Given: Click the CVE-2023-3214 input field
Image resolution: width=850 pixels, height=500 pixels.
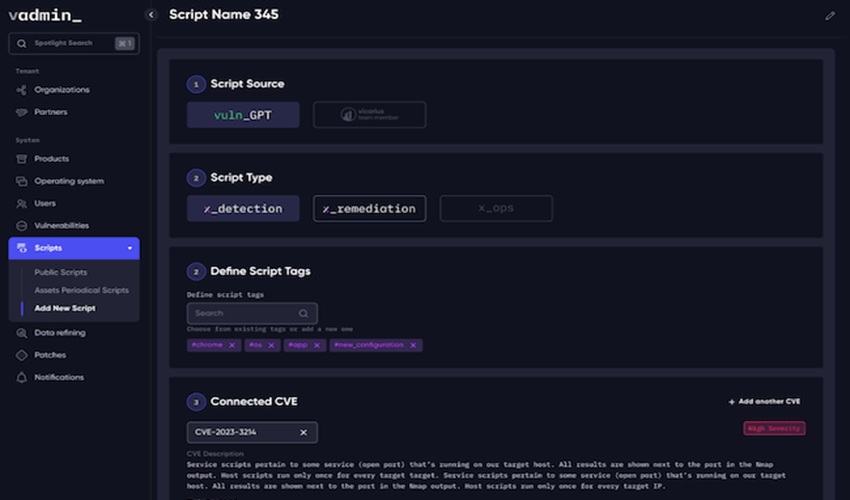Looking at the screenshot, I should tap(252, 432).
